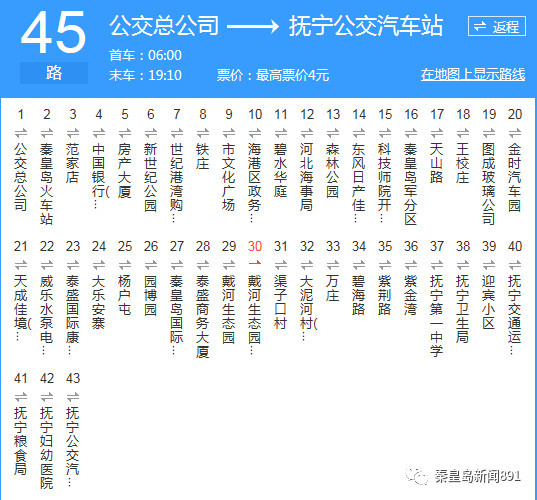Select stop 15 科技师院开

tap(385, 183)
